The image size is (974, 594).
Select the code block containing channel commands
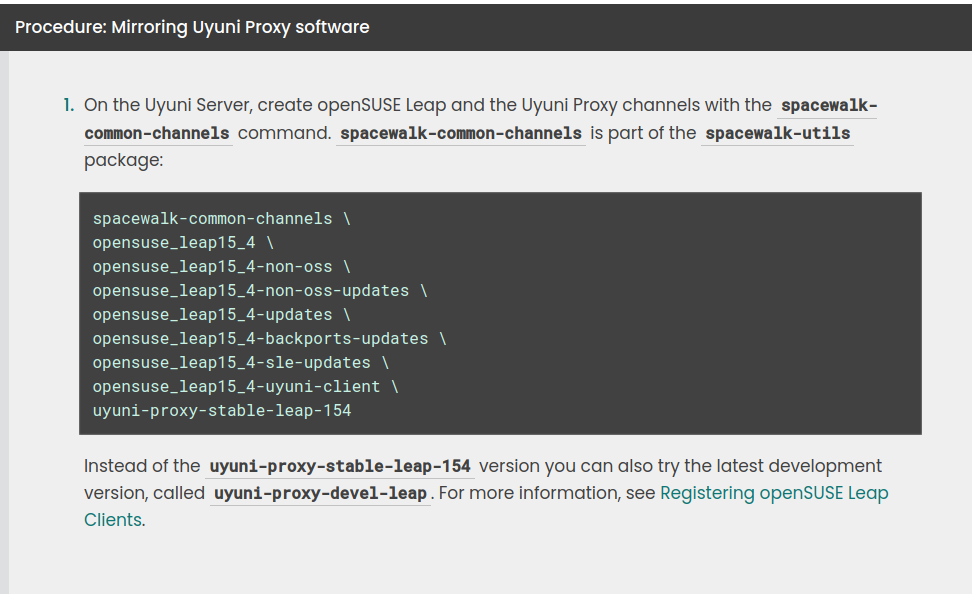pyautogui.click(x=500, y=312)
